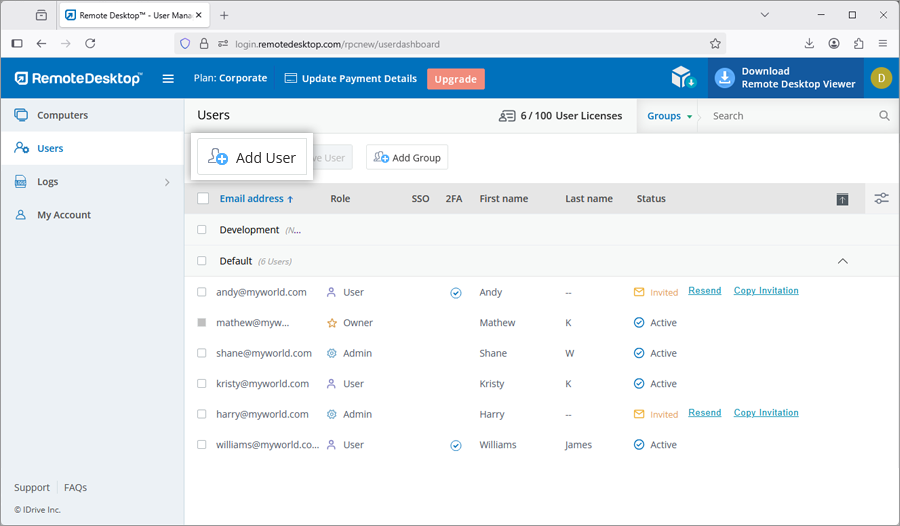Screen dimensions: 900x526
Task: Open the Groups dropdown
Action: pos(669,116)
